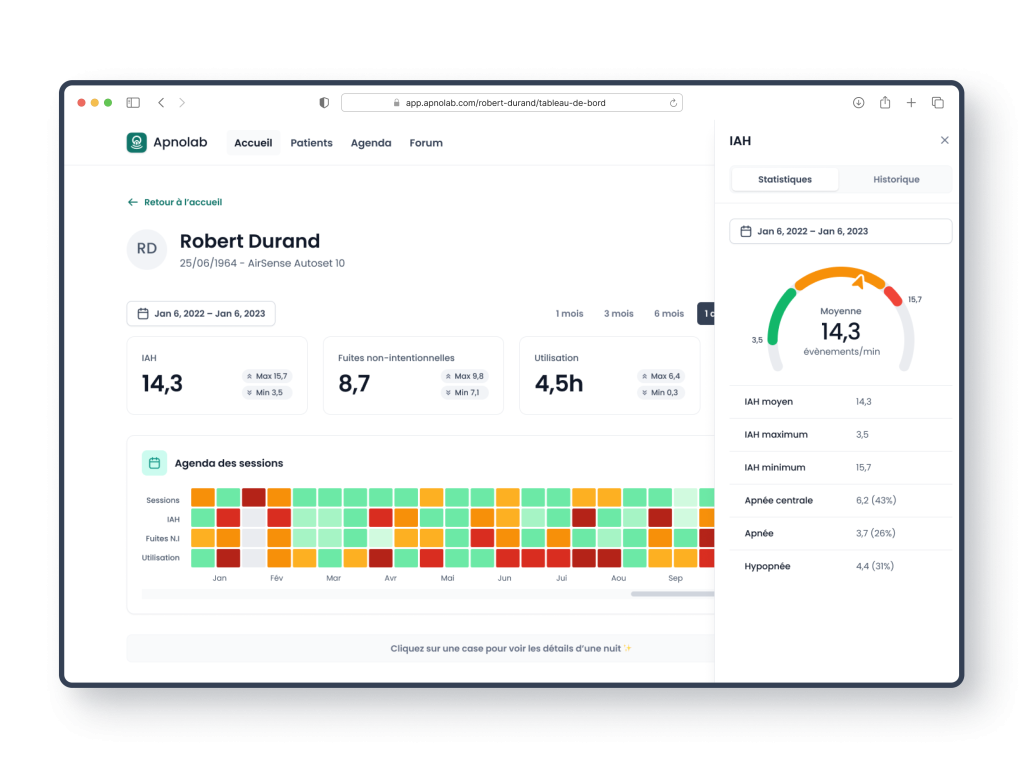Show the tab overview icon

pos(938,103)
